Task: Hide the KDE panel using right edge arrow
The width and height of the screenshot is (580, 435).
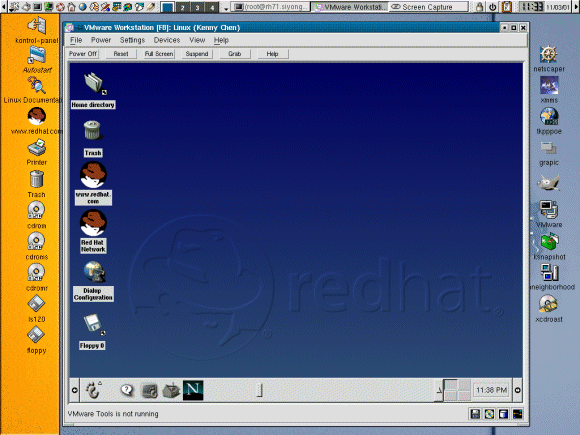Action: [576, 7]
